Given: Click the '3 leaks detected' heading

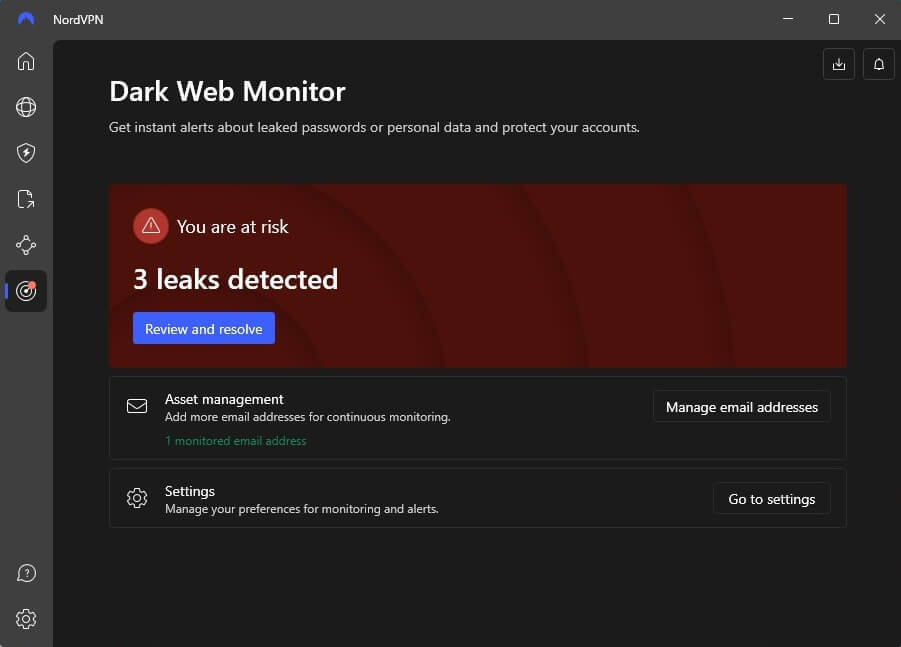Looking at the screenshot, I should click(236, 279).
